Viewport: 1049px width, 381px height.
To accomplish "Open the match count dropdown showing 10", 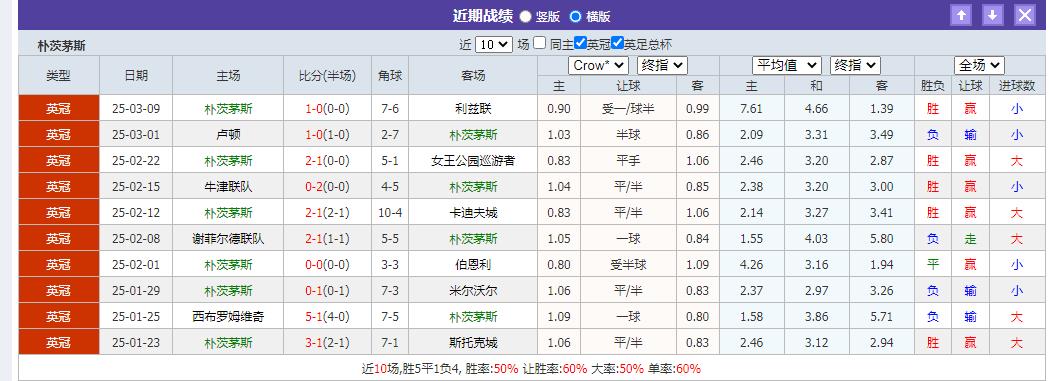I will pyautogui.click(x=494, y=45).
